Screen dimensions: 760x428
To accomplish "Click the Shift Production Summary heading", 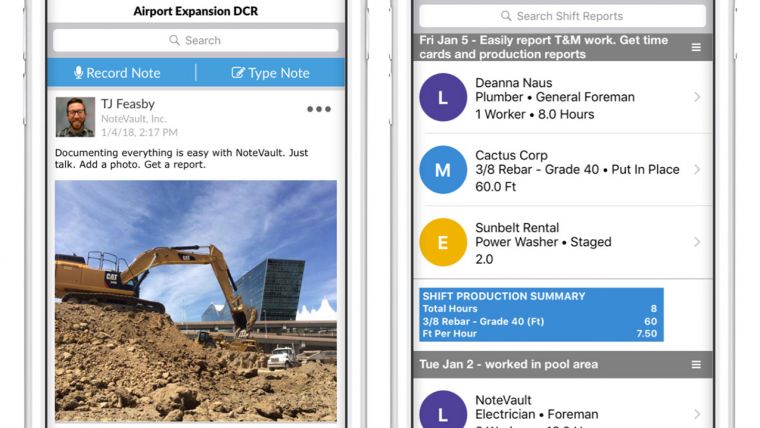I will (x=504, y=296).
